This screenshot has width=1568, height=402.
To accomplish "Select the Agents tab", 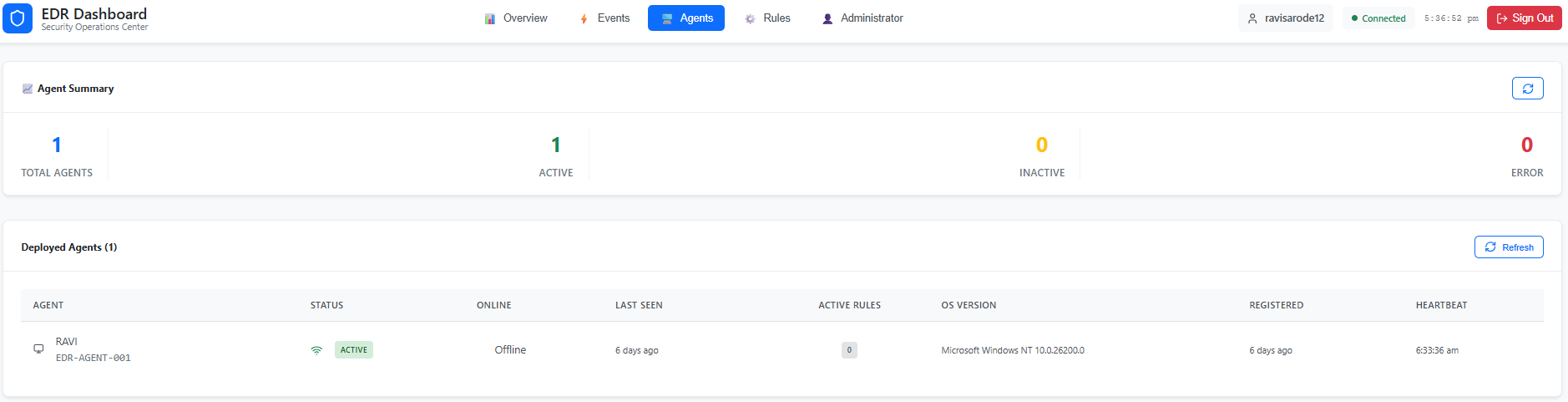I will pyautogui.click(x=686, y=18).
